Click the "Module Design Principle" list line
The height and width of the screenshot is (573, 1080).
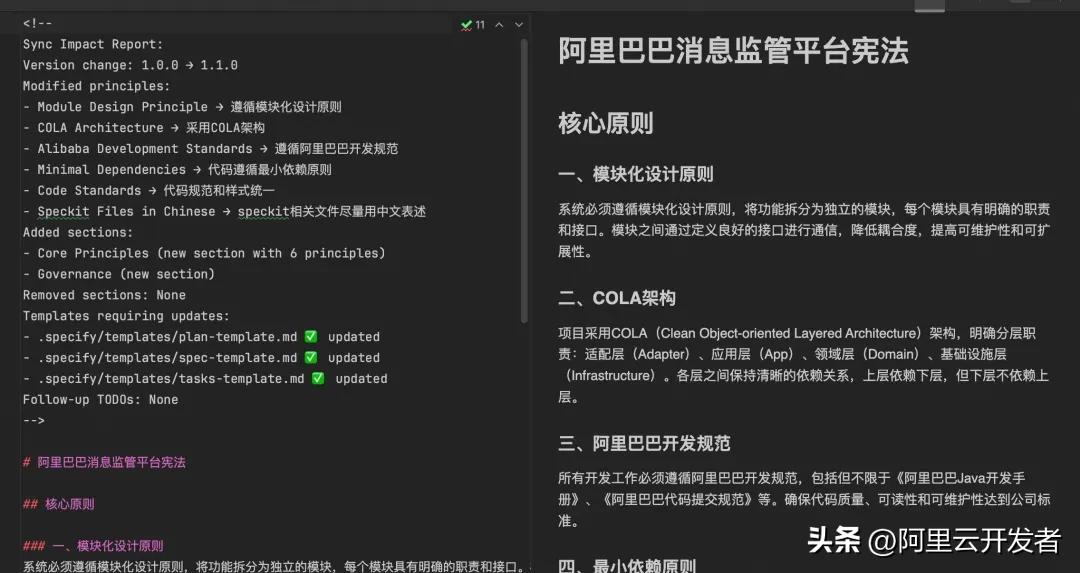(183, 107)
